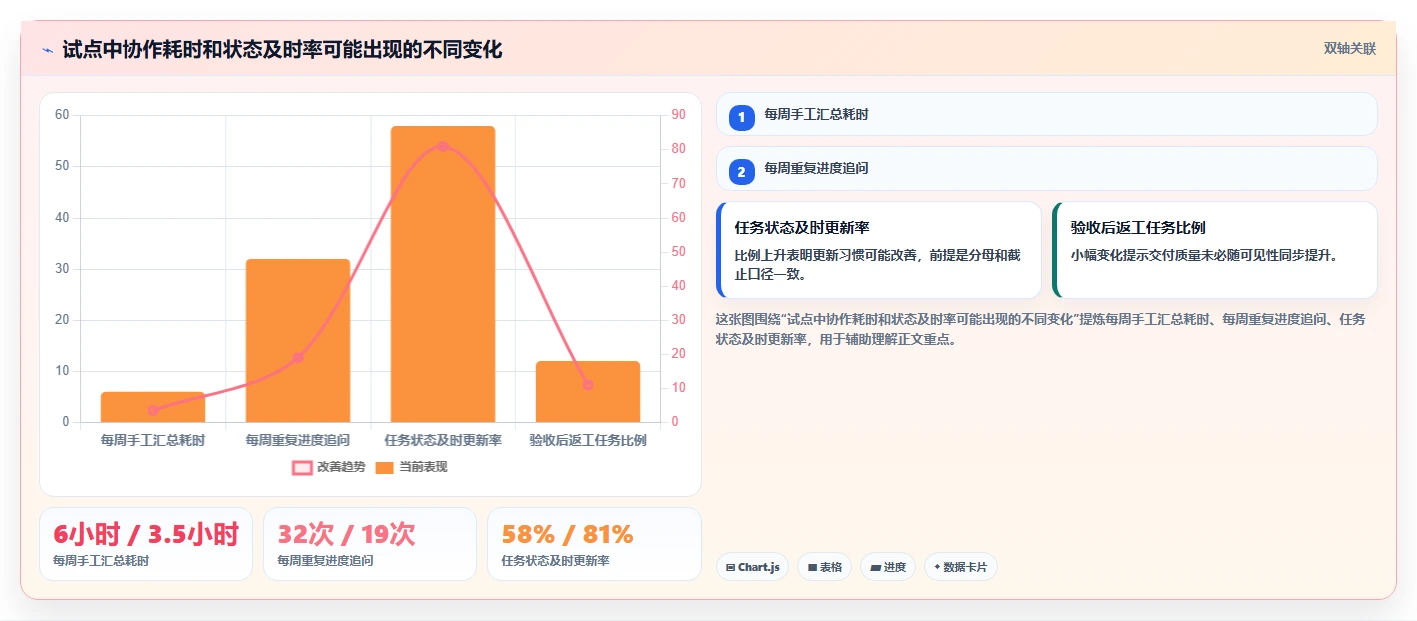
Task: Click the orange bar for 验收后返工任务比例
Action: pos(588,391)
